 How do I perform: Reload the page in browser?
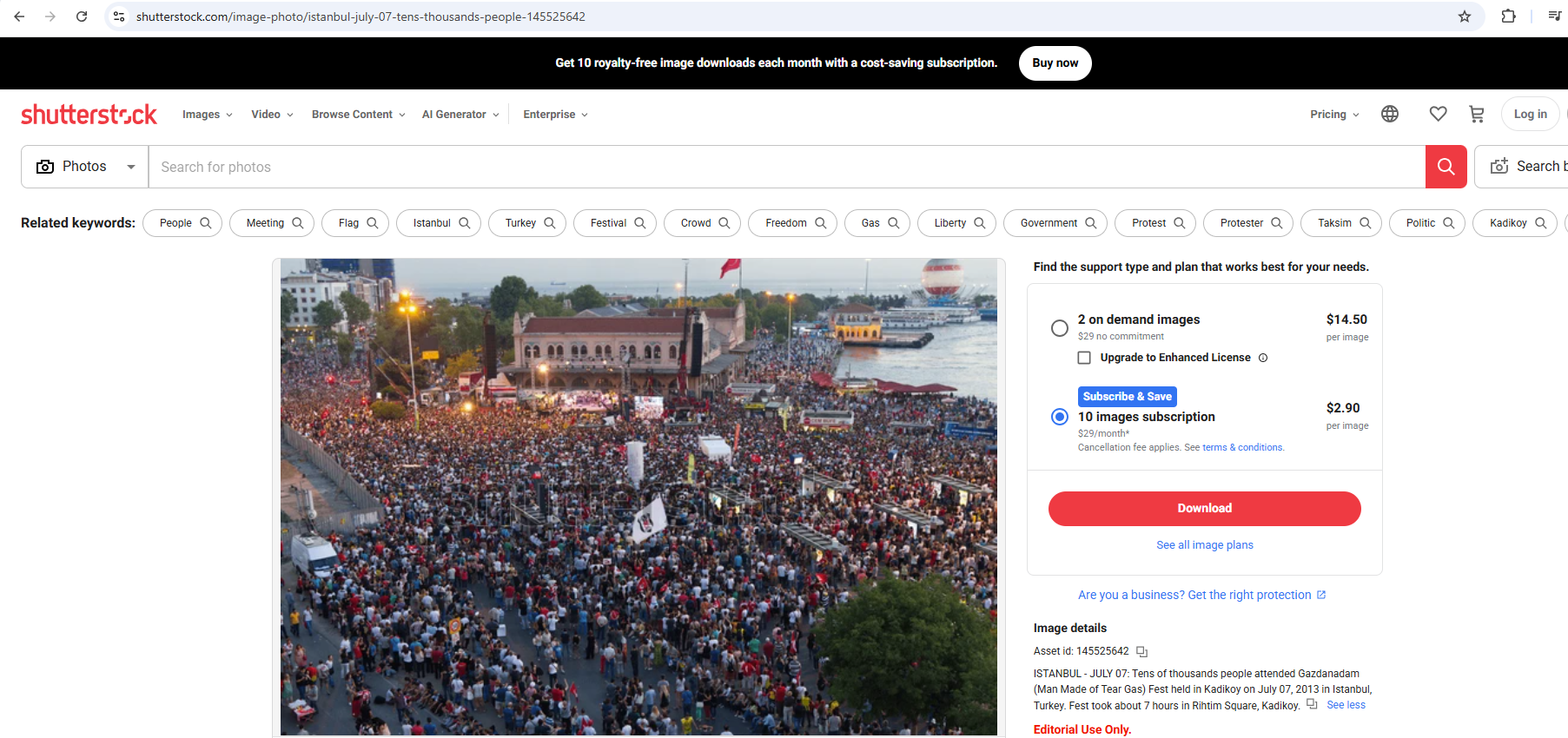pyautogui.click(x=82, y=16)
